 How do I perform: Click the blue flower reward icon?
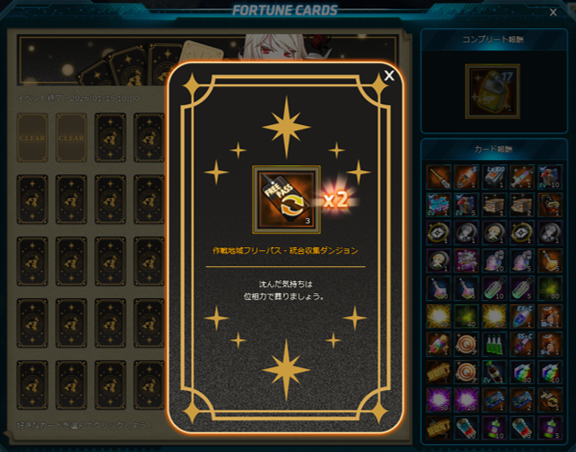(439, 204)
